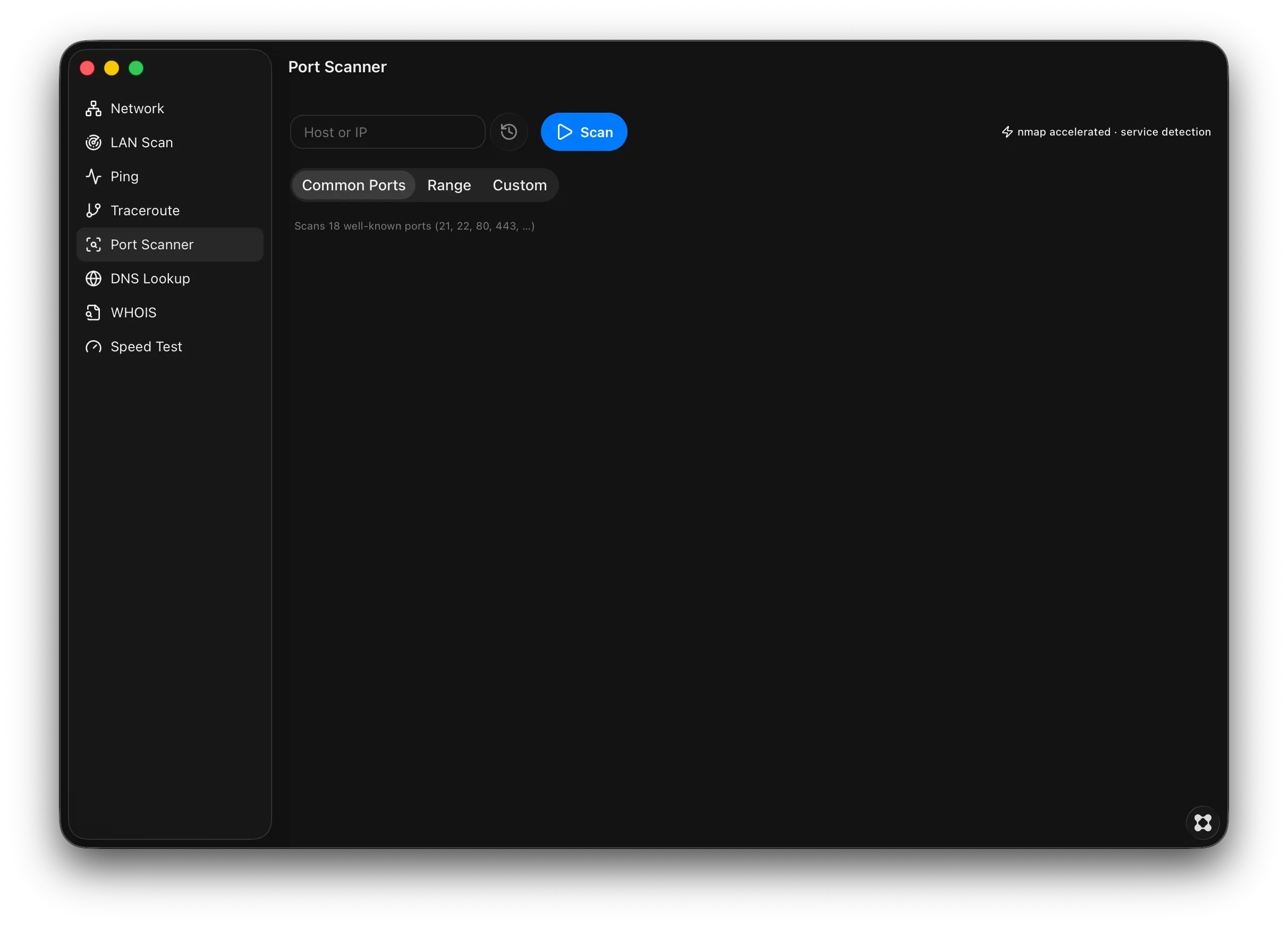
Task: Minimize window with yellow button
Action: coord(112,68)
